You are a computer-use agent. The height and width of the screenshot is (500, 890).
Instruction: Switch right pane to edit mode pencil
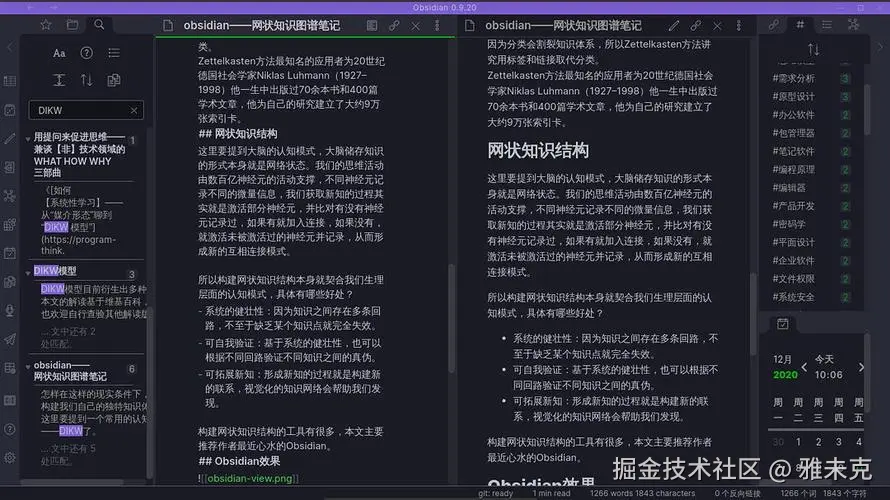point(674,26)
